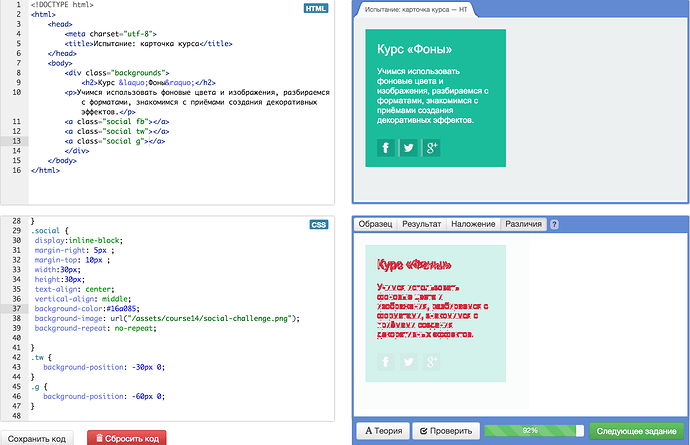Click the background-color value #16a085
The image size is (690, 445).
pos(123,309)
